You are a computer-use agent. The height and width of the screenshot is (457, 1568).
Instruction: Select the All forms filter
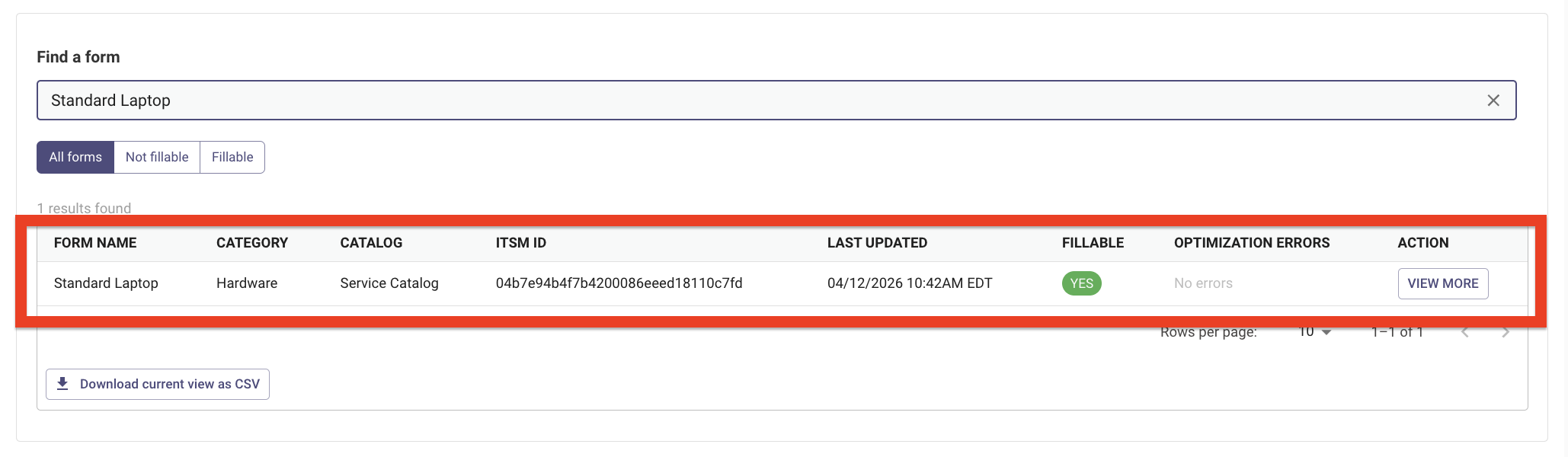point(75,157)
